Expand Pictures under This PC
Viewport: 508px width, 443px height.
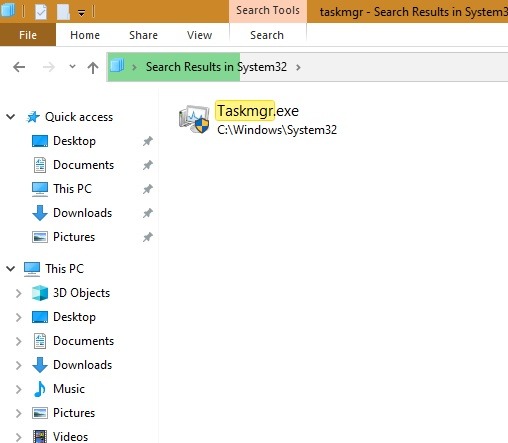(x=19, y=413)
